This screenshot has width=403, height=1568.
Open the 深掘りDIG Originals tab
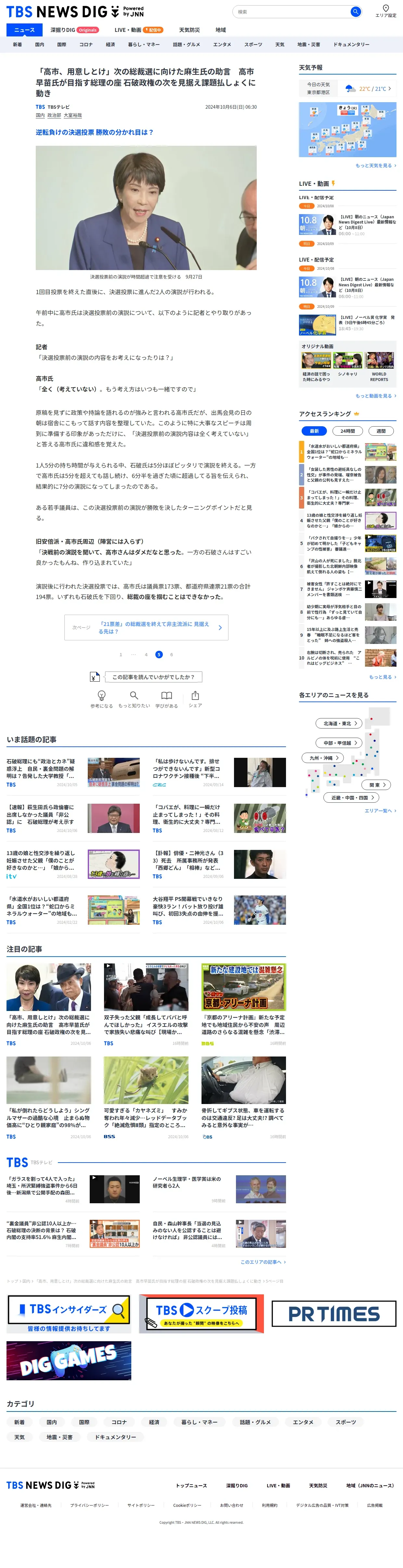[x=74, y=30]
